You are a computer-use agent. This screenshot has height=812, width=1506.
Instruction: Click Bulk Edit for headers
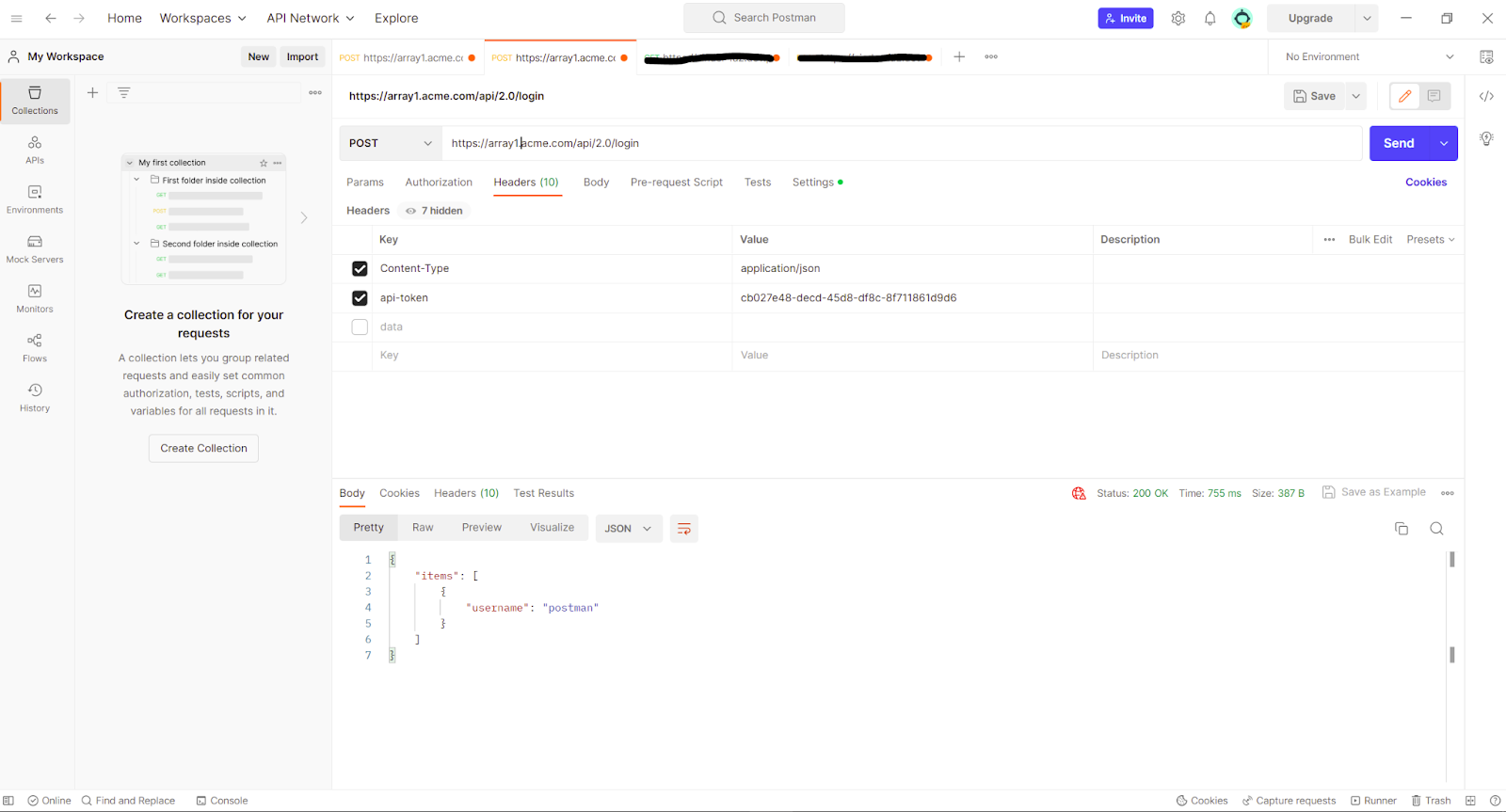tap(1370, 240)
